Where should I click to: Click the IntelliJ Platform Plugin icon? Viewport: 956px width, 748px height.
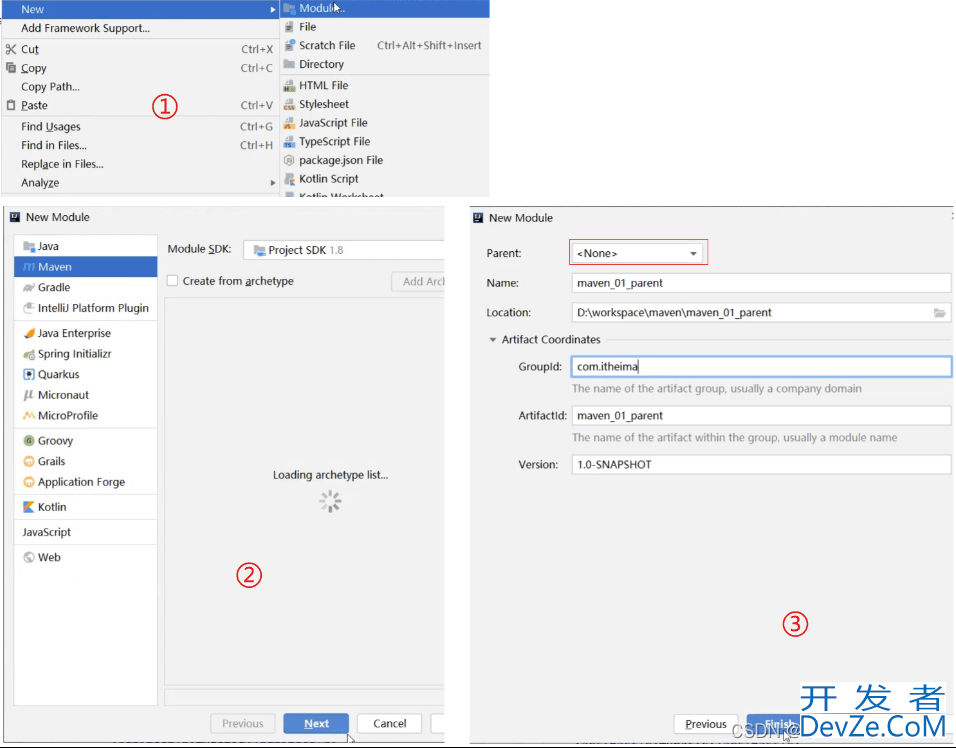(x=29, y=308)
